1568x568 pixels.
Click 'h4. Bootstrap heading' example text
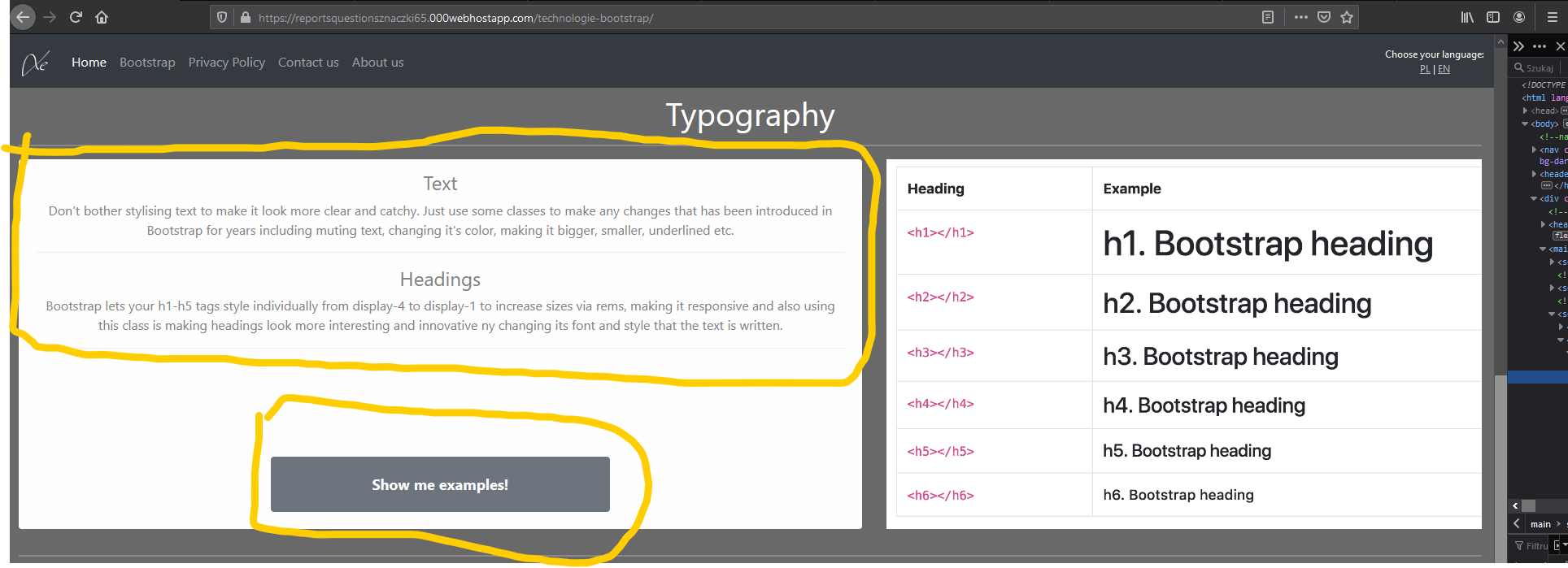click(1204, 405)
